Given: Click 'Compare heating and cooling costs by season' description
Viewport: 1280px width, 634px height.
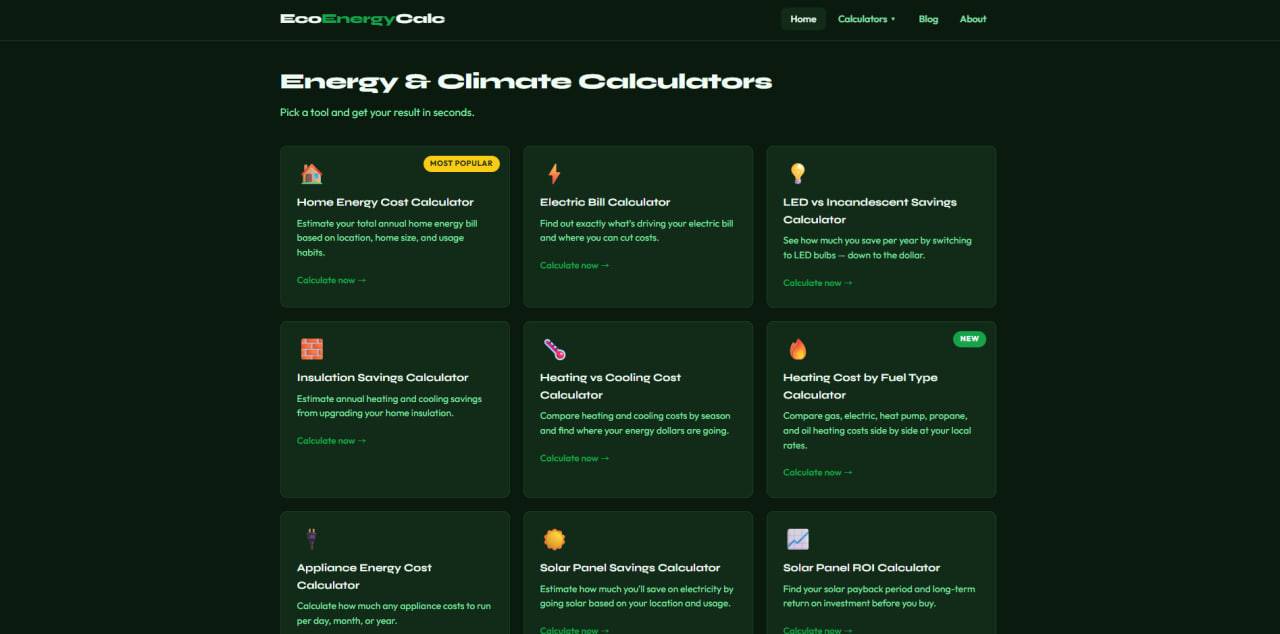Looking at the screenshot, I should pos(635,423).
